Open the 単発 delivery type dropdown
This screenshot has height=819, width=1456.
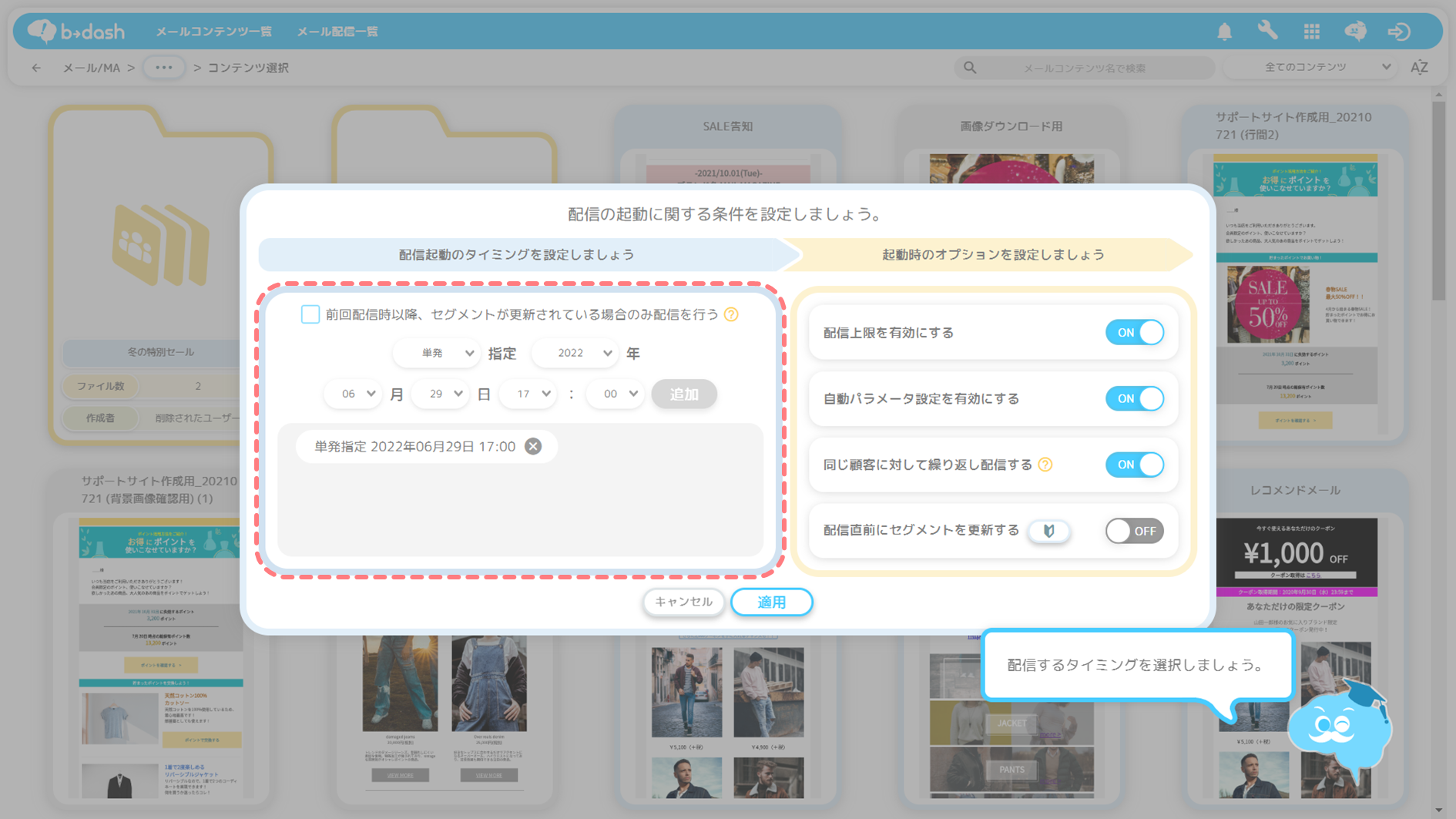pyautogui.click(x=437, y=353)
